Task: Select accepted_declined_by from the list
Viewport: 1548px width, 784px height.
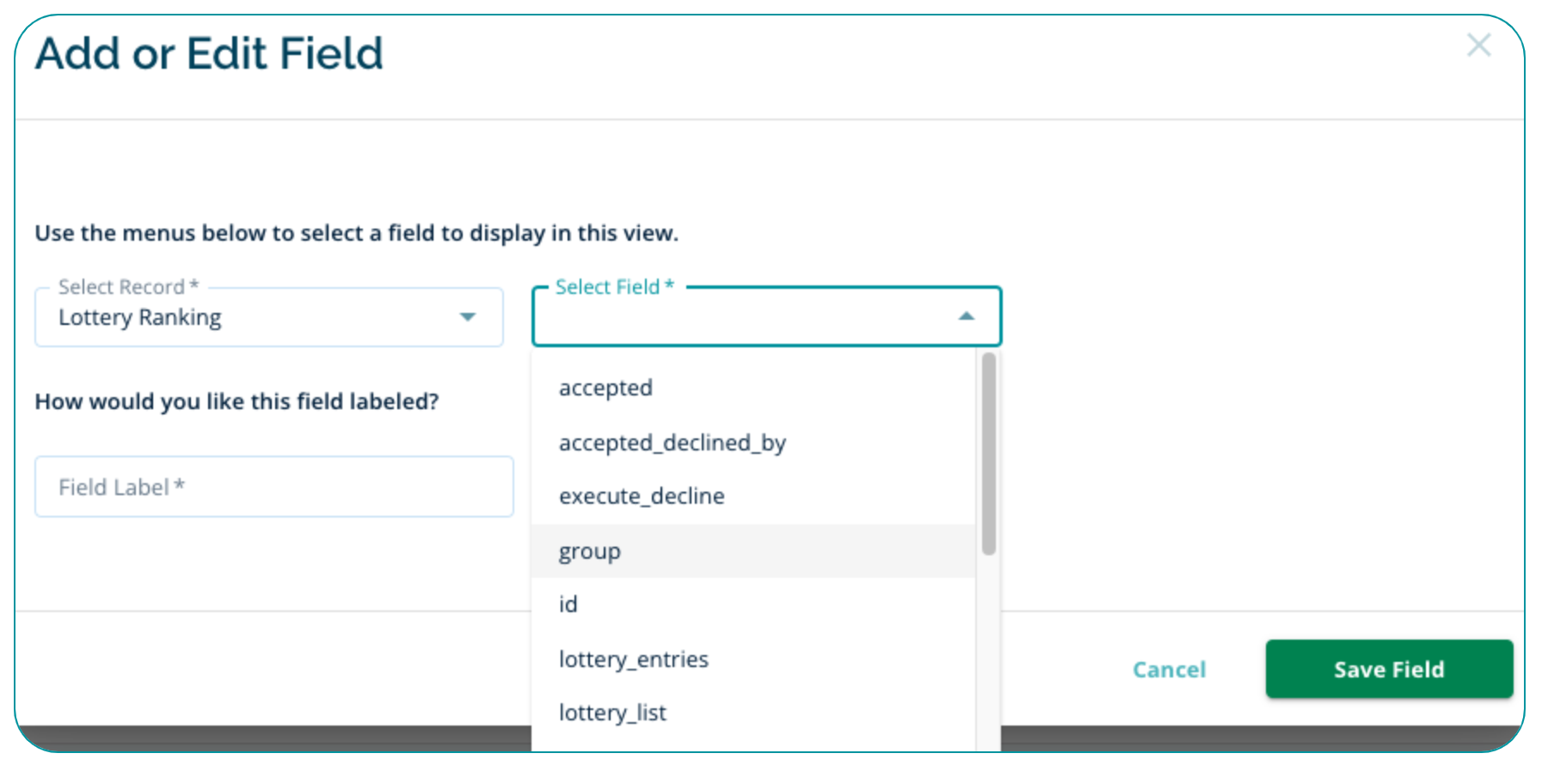Action: click(x=672, y=443)
